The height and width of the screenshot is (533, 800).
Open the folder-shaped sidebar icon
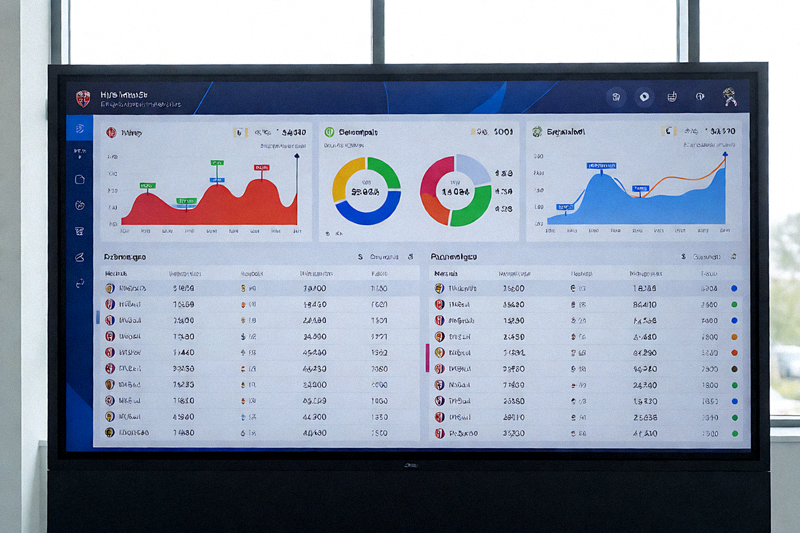pos(80,180)
